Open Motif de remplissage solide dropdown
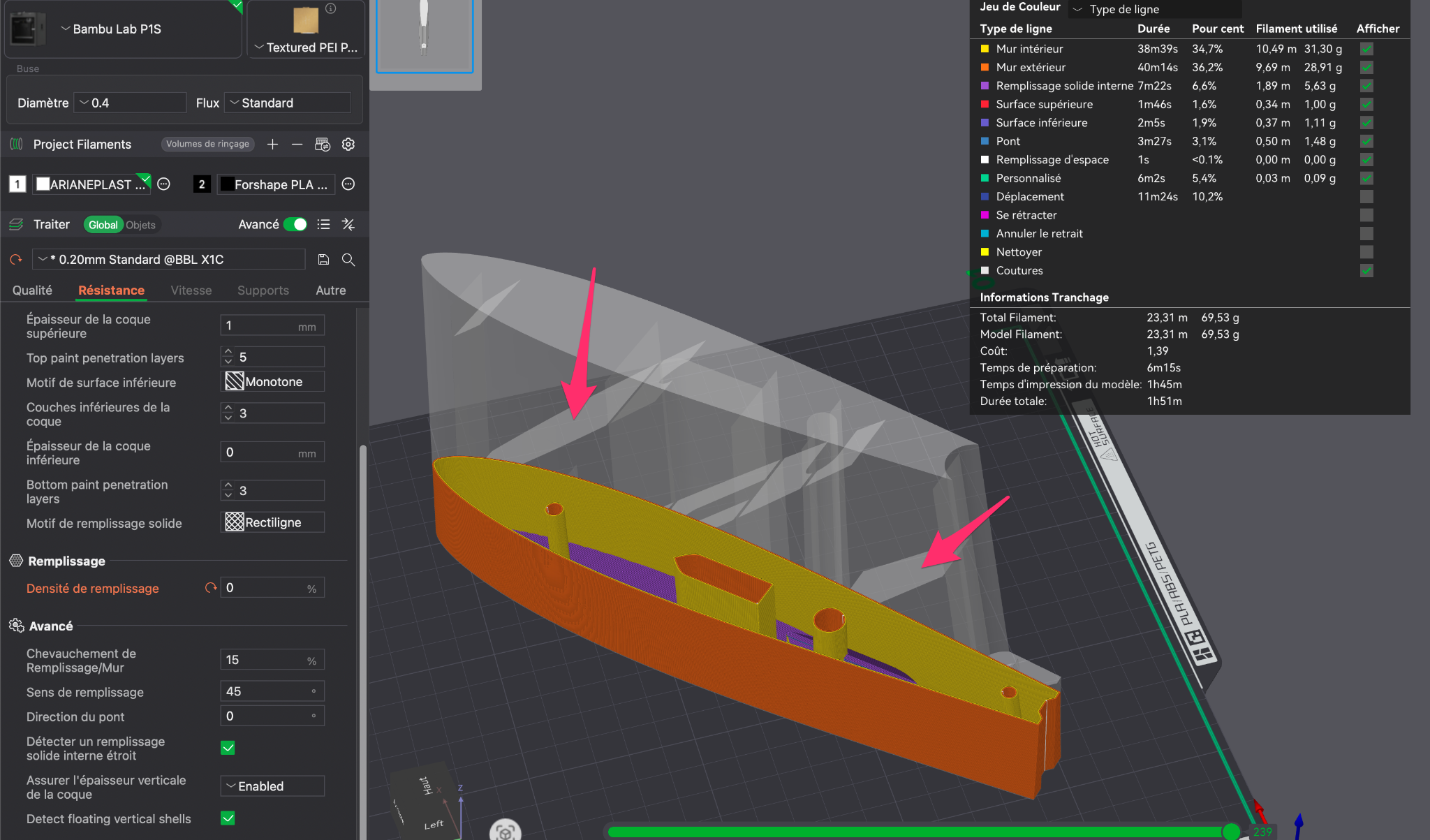Image resolution: width=1430 pixels, height=840 pixels. pos(273,522)
